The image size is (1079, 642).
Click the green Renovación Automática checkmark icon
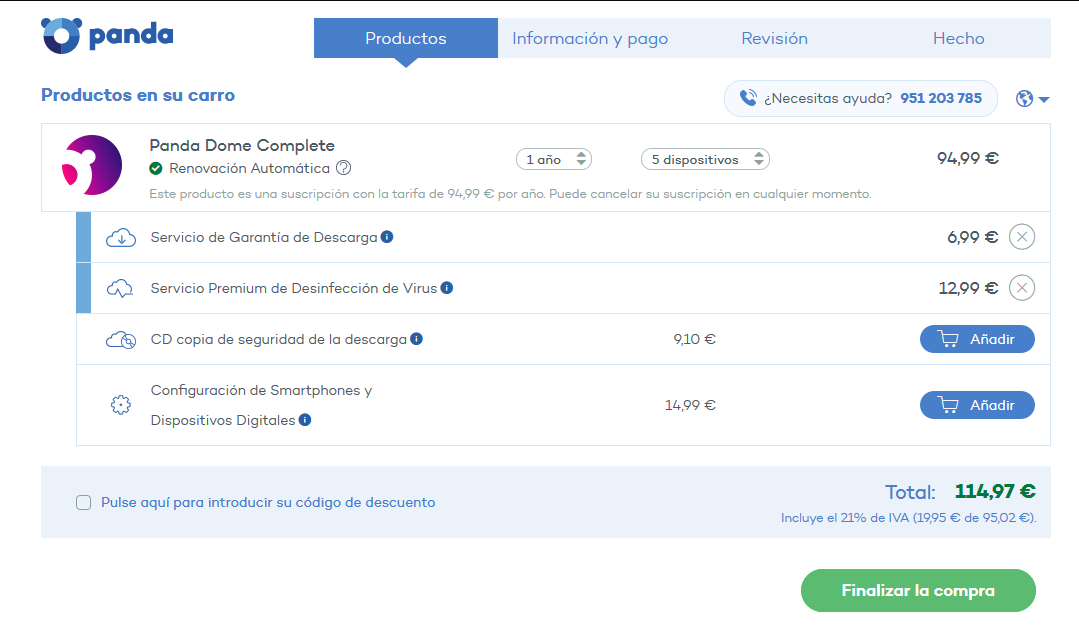[x=156, y=169]
